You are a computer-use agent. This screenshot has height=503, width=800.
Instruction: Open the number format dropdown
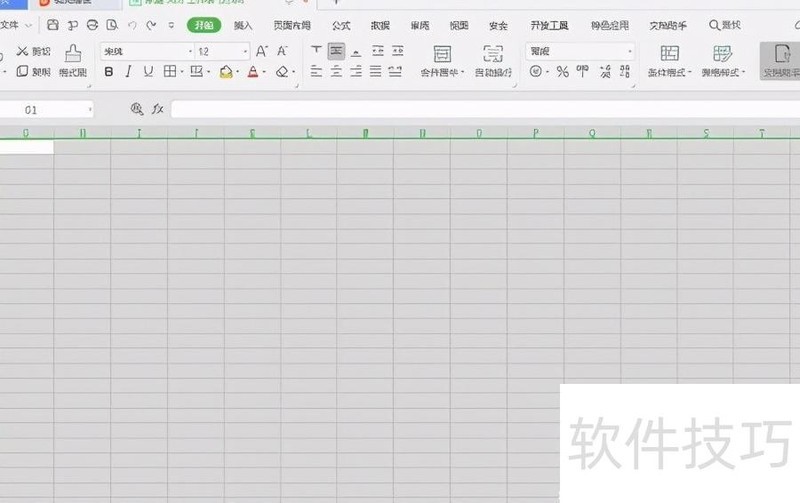[x=630, y=52]
